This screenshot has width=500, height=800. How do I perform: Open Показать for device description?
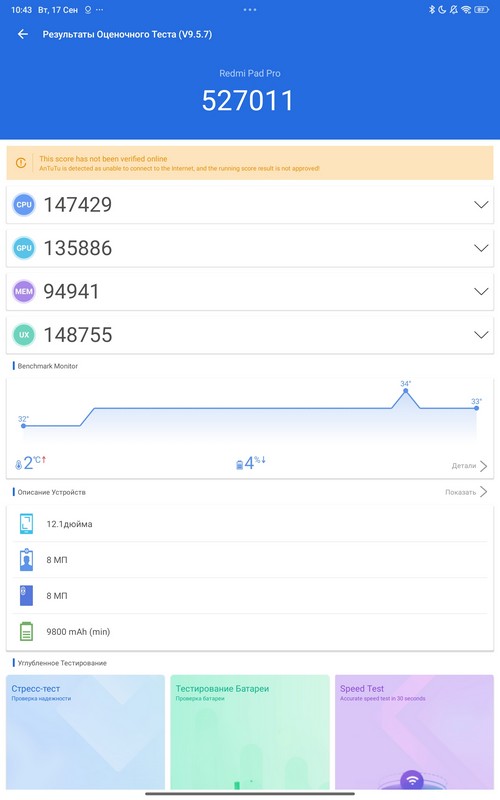point(466,492)
